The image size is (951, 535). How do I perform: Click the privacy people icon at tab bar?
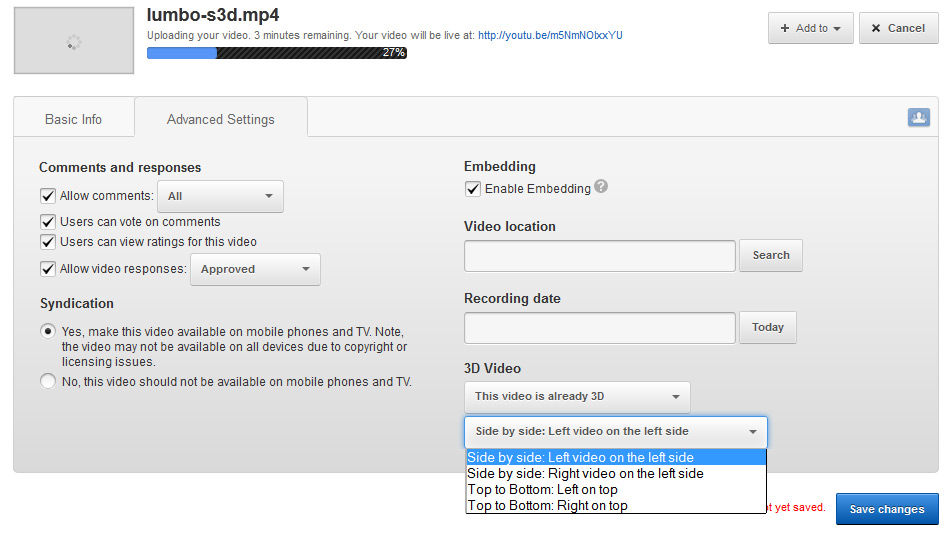coord(918,117)
